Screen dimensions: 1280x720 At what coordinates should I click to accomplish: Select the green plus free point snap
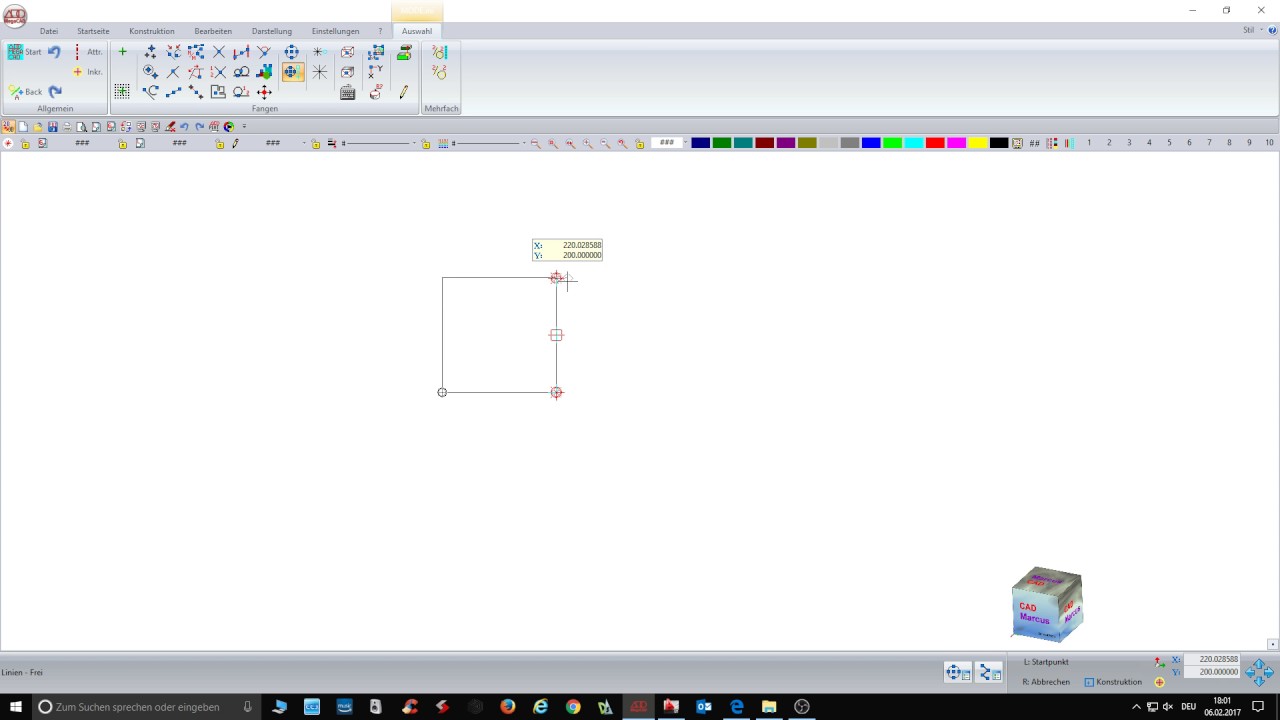tap(122, 52)
